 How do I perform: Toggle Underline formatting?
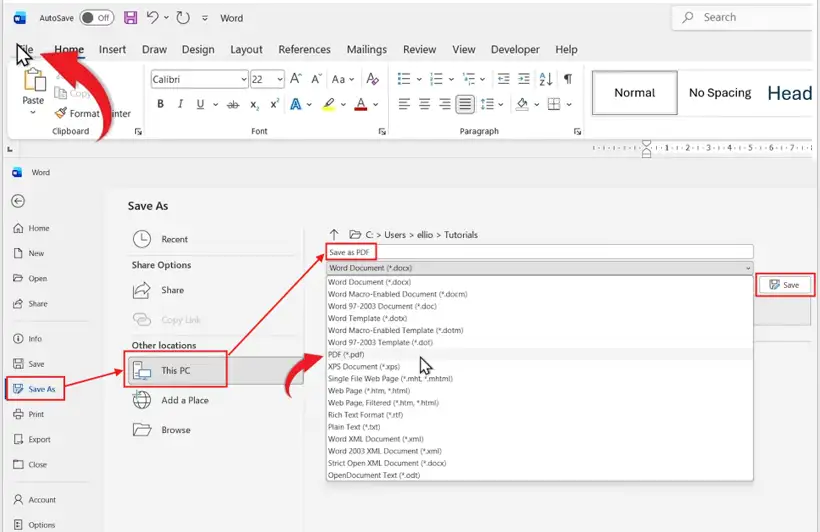click(200, 104)
